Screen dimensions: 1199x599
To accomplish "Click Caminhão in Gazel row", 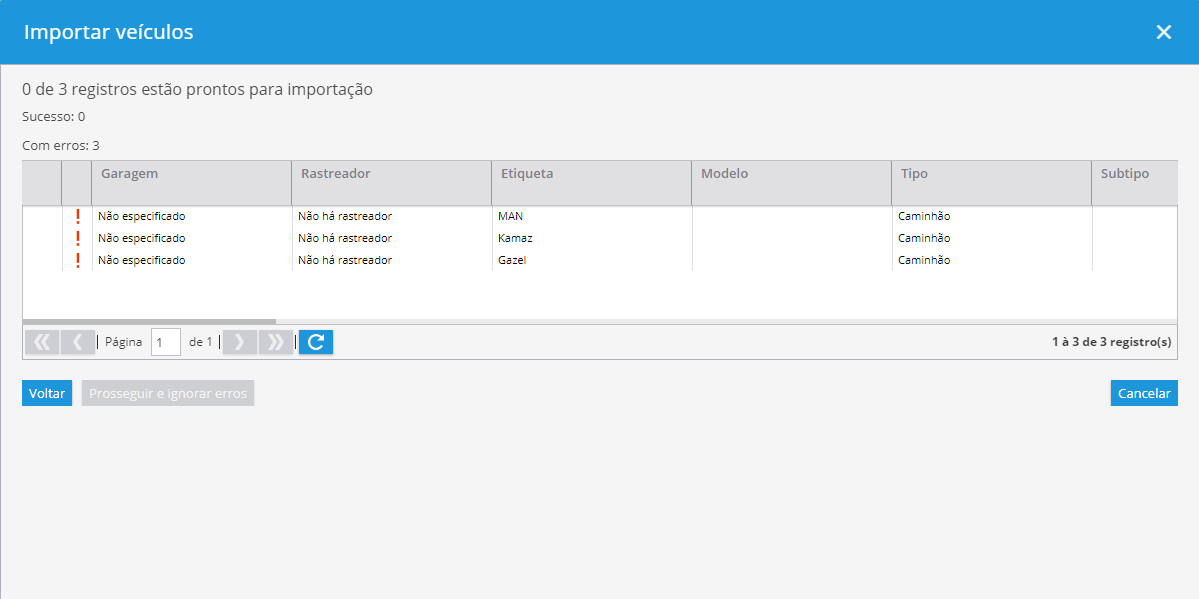I will 924,261.
